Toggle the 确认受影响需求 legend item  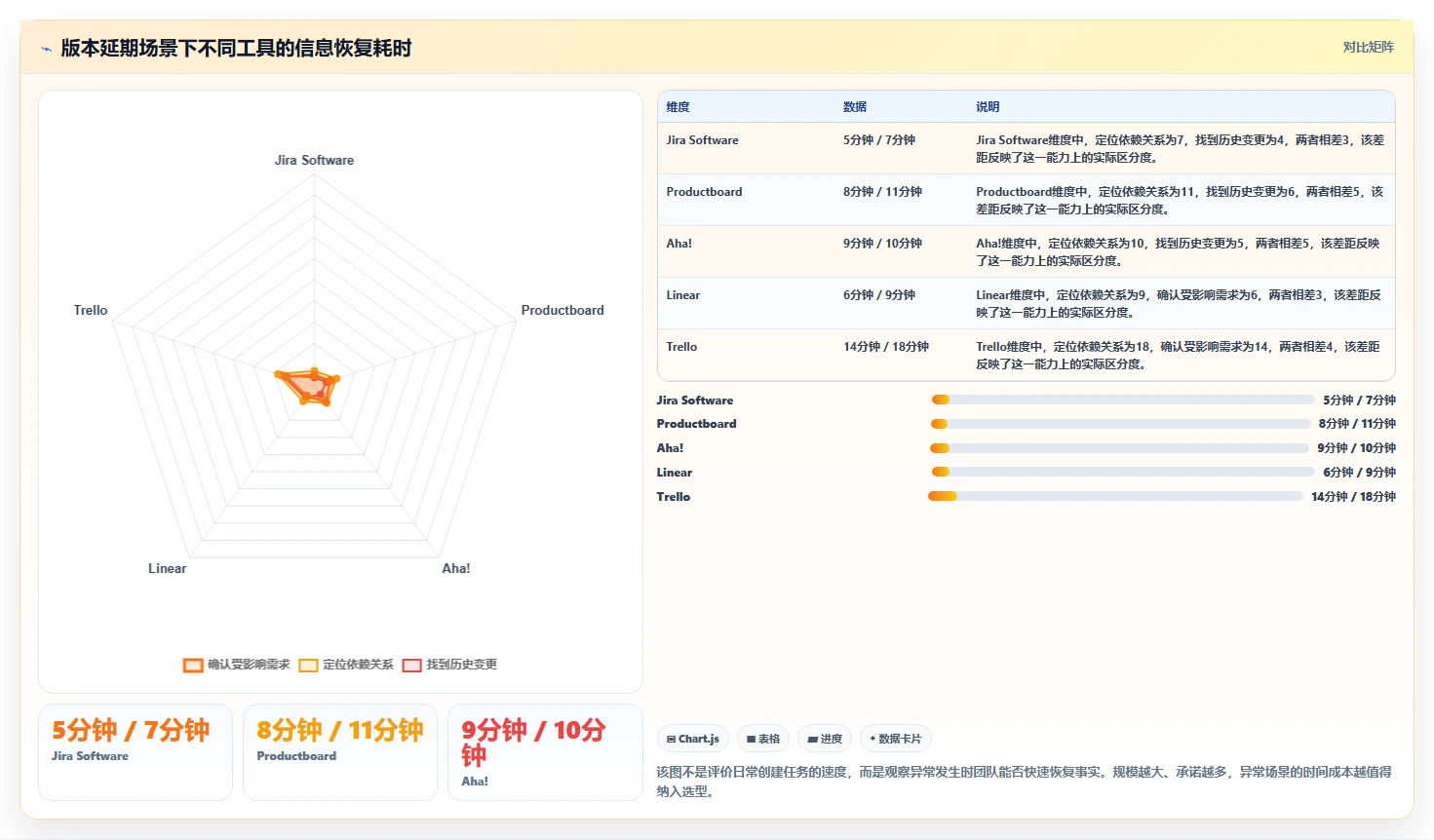tap(237, 665)
